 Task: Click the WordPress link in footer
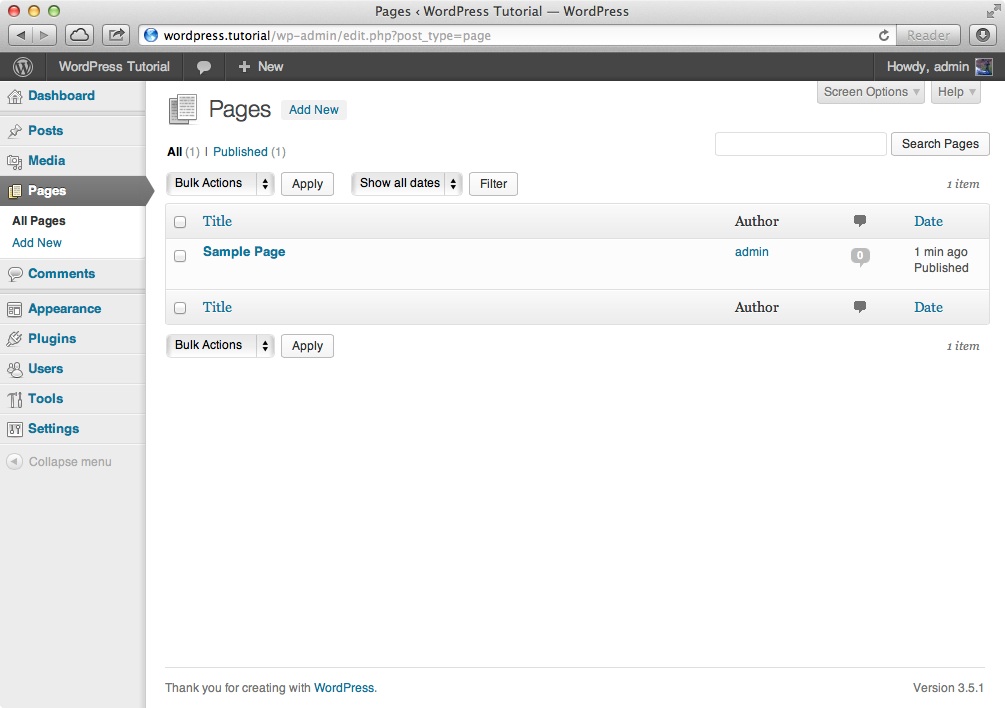click(344, 687)
